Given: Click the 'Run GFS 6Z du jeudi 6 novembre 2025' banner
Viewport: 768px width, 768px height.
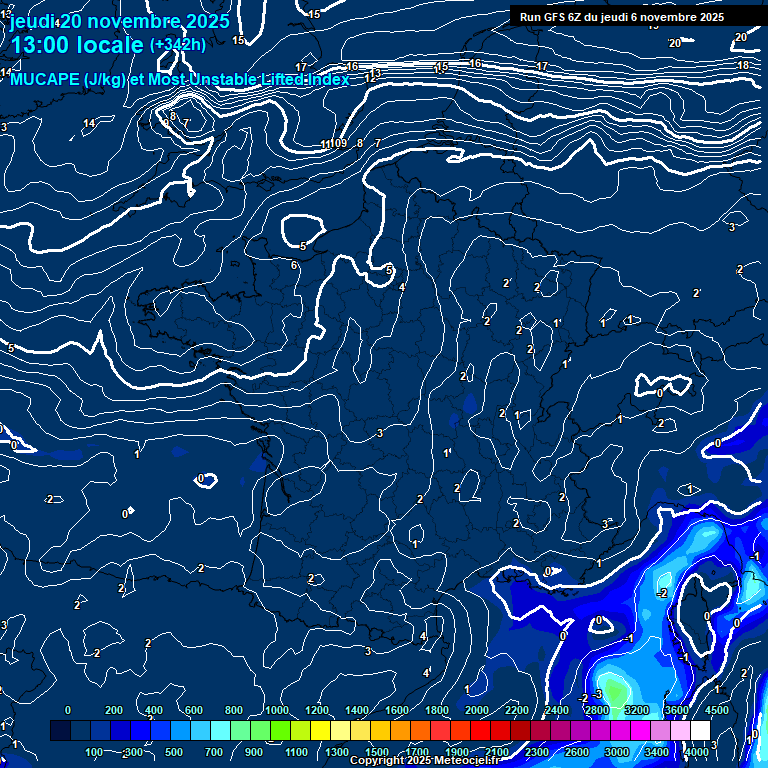Looking at the screenshot, I should 622,17.
